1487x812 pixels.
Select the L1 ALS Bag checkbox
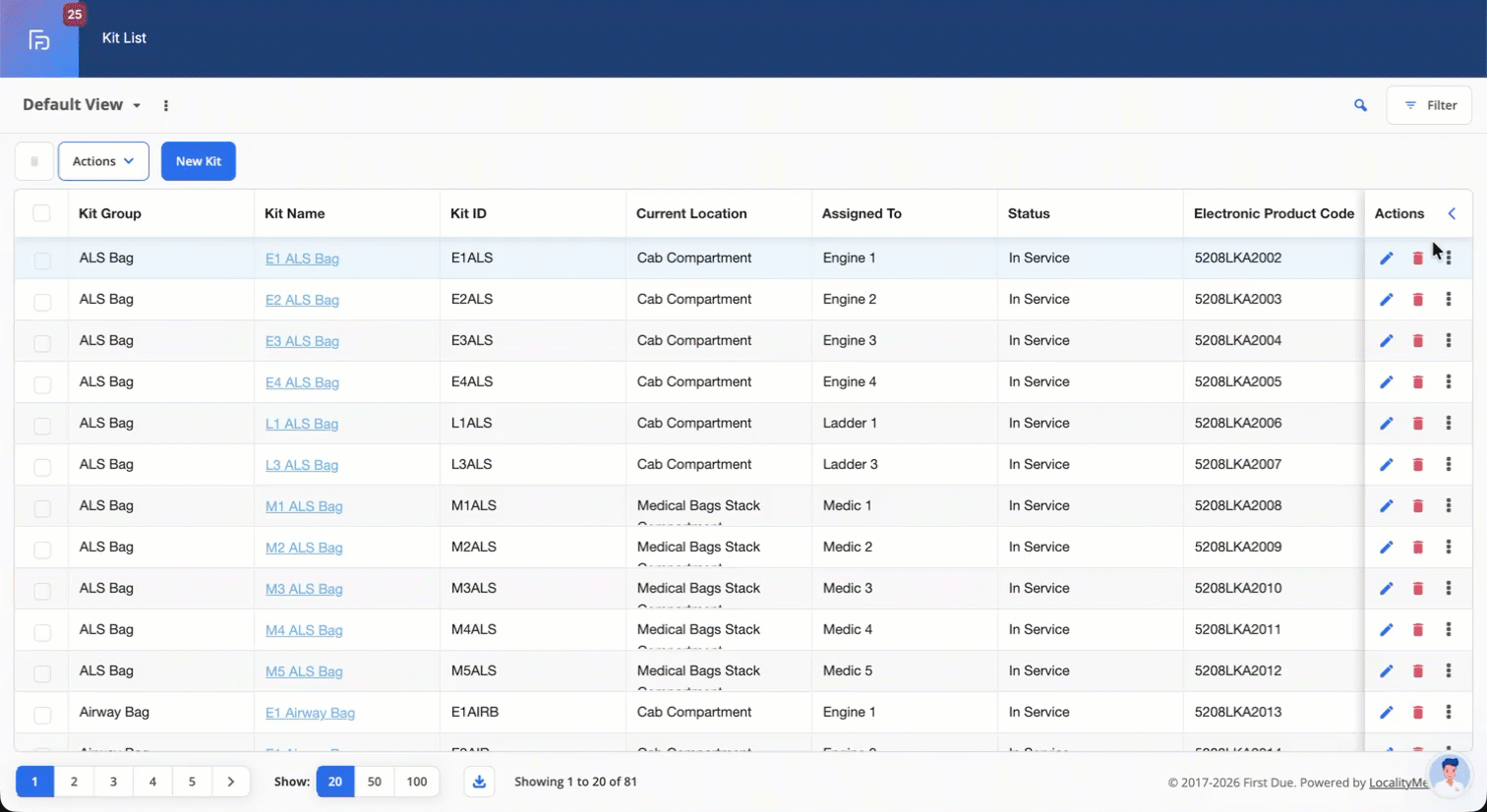pyautogui.click(x=41, y=426)
